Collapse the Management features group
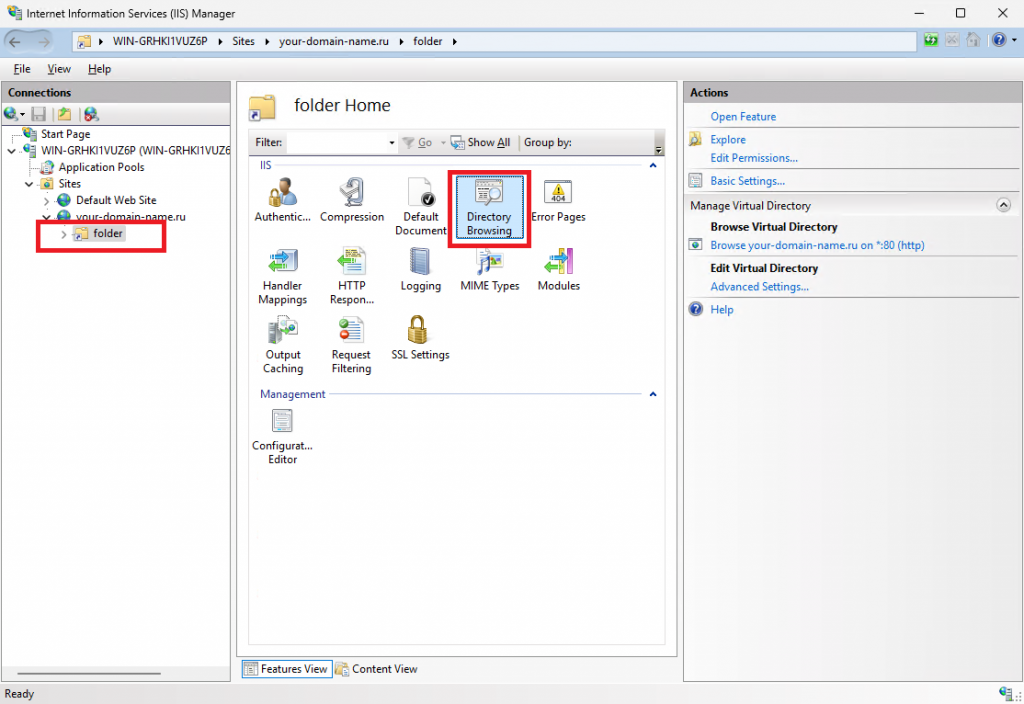Screen dimensions: 1024x704 pos(652,394)
